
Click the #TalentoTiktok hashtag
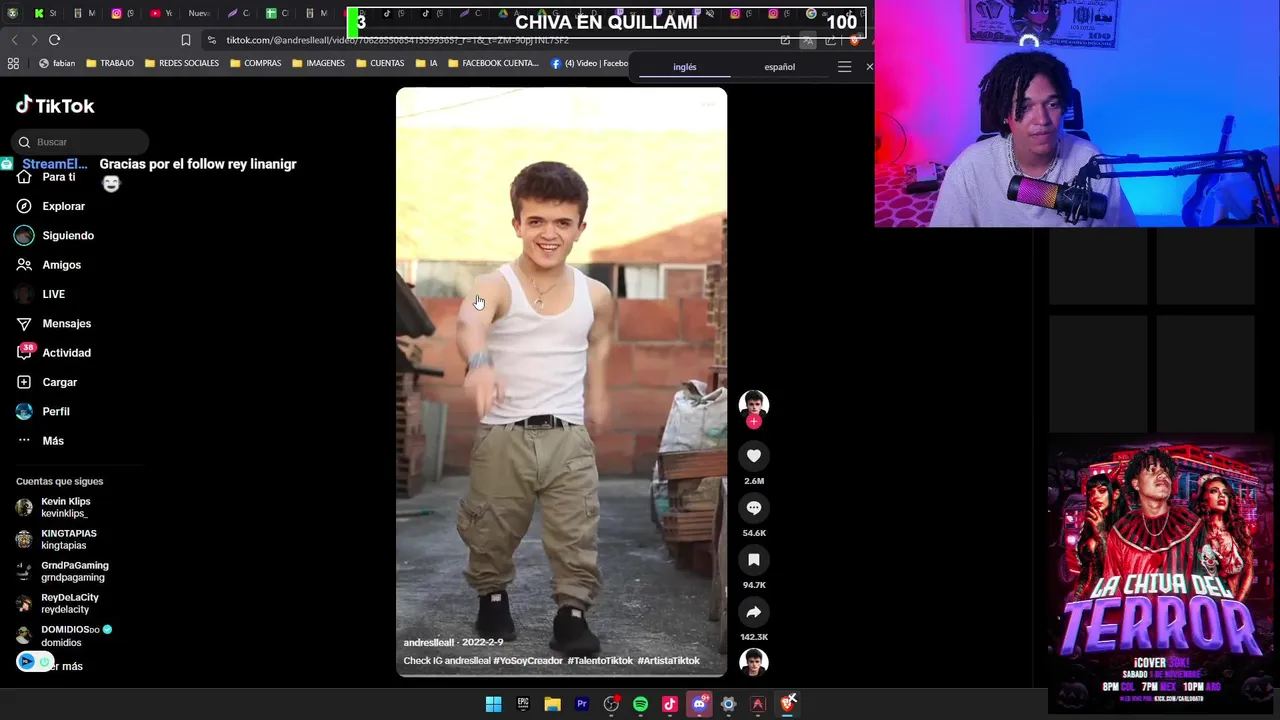point(600,661)
